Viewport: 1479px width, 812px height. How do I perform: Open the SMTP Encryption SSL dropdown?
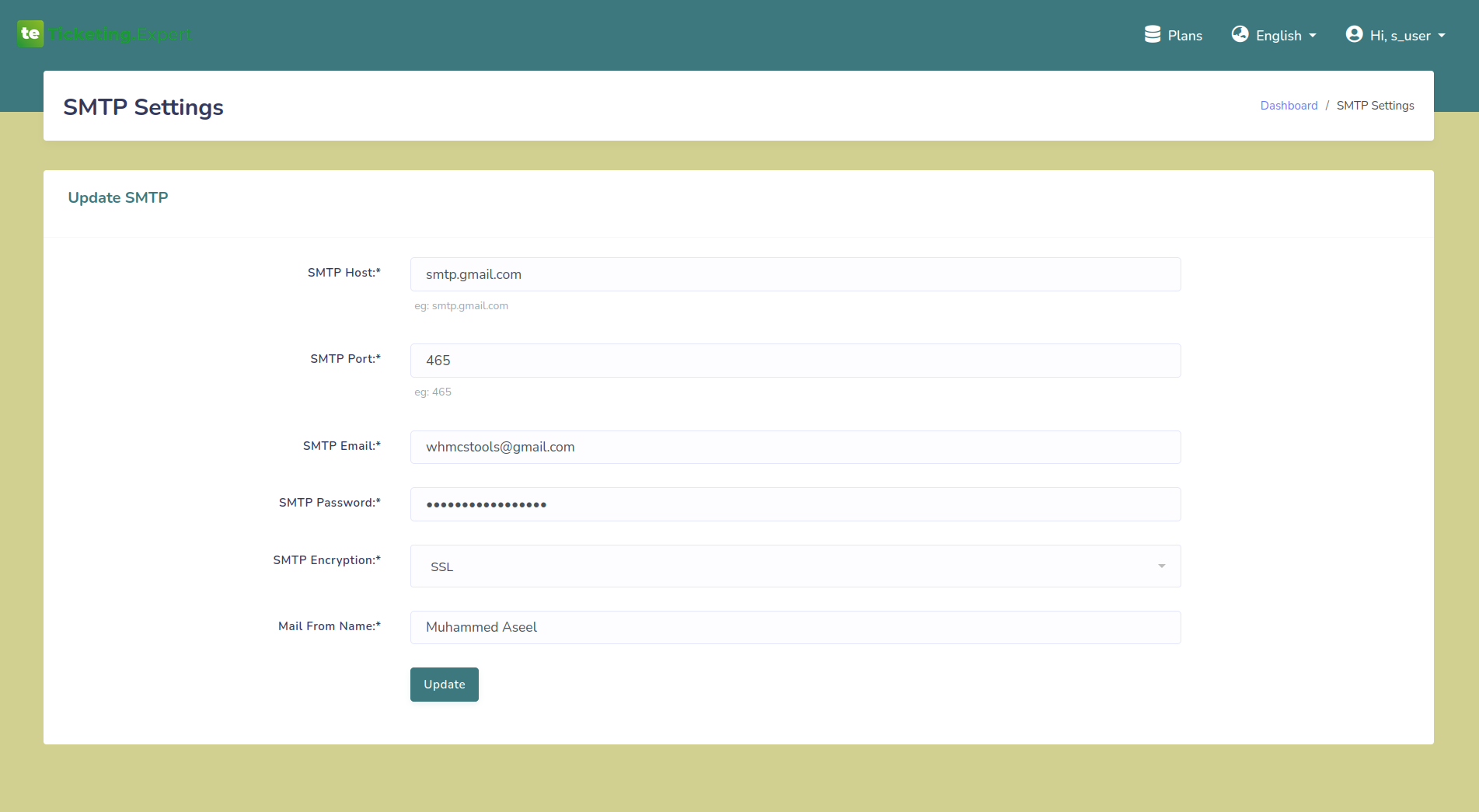pos(794,566)
